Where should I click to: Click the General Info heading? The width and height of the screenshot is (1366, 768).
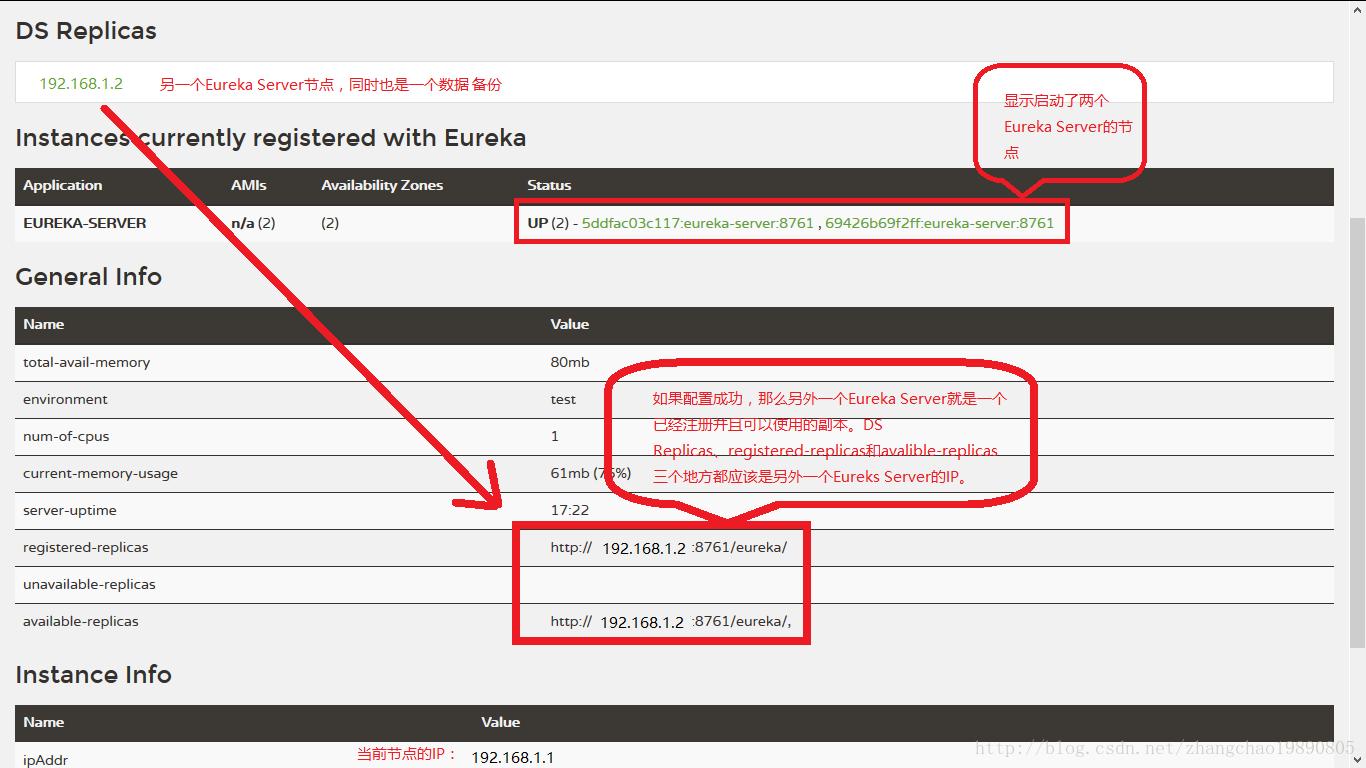(89, 277)
